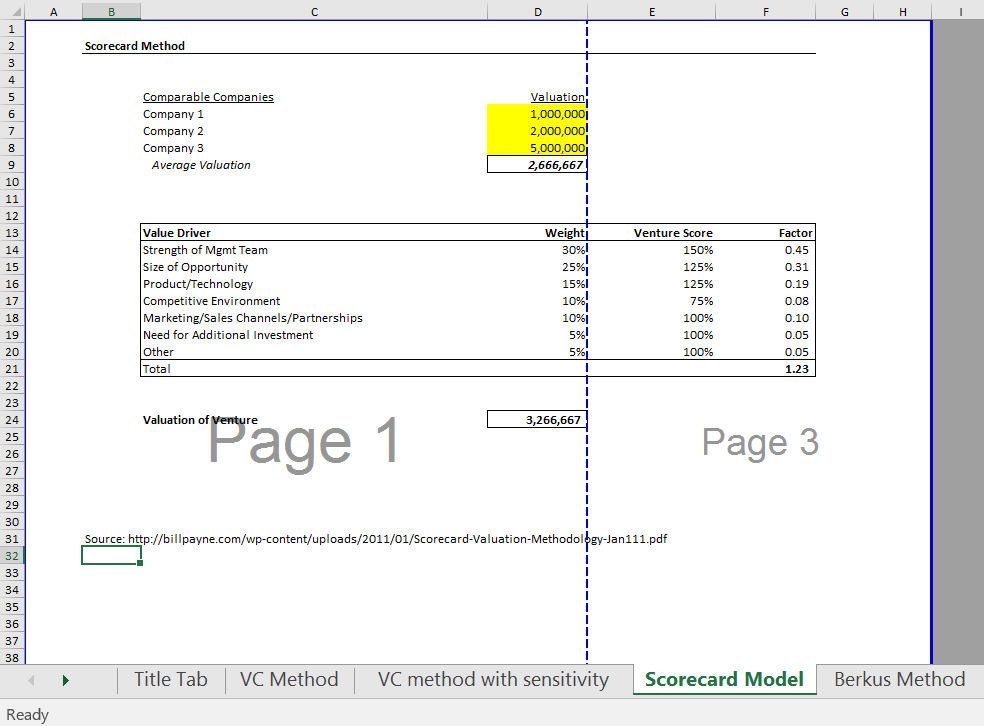Click Need for Additional Investment label
The height and width of the screenshot is (726, 984).
tap(228, 334)
